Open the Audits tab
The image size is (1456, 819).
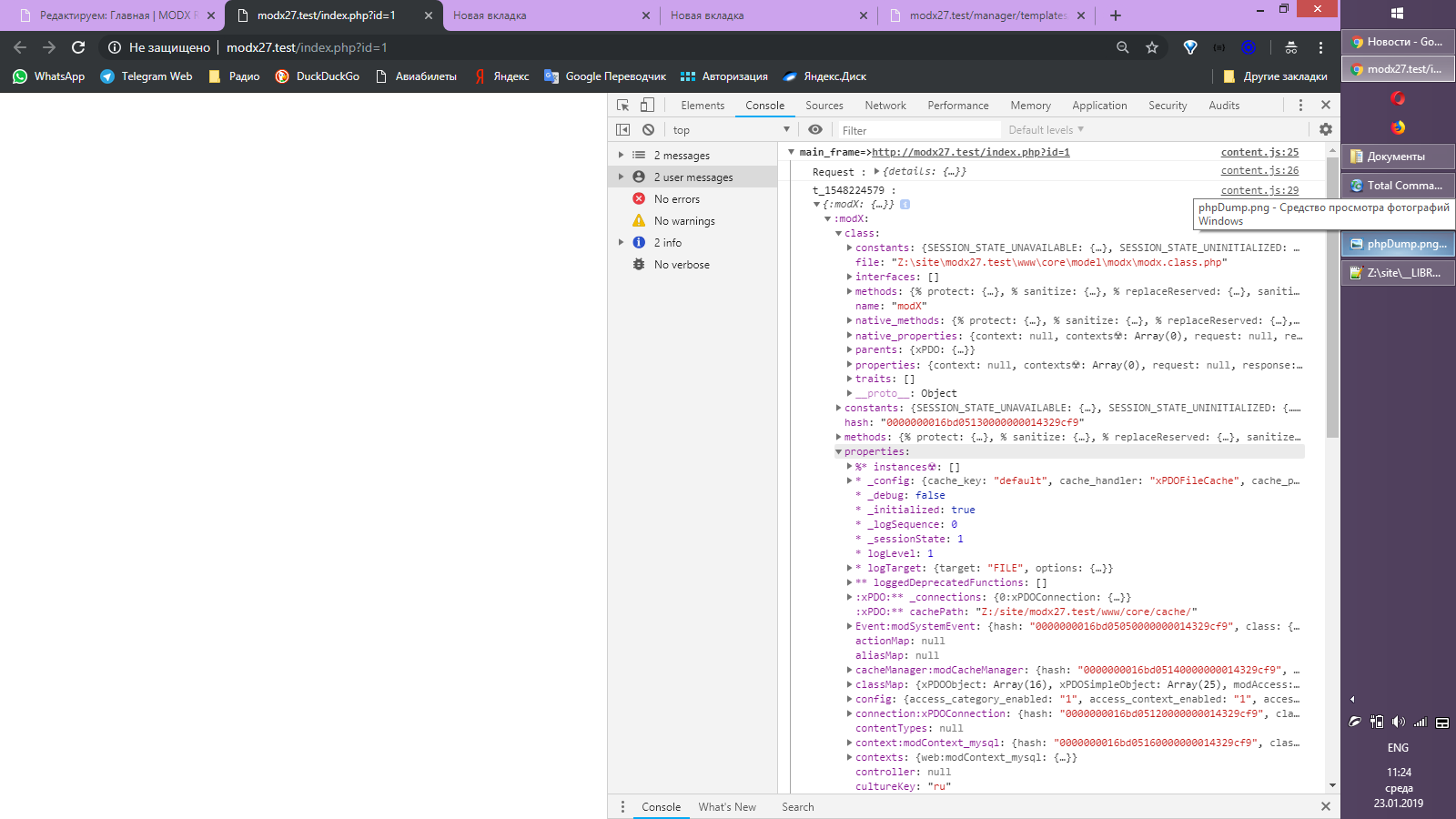click(x=1224, y=106)
